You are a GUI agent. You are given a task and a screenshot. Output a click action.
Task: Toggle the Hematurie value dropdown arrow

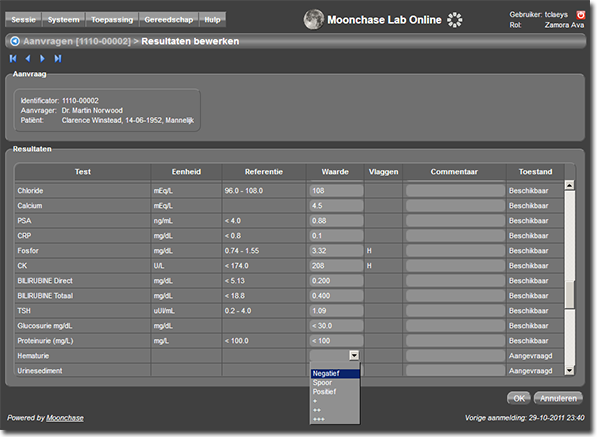click(x=354, y=355)
